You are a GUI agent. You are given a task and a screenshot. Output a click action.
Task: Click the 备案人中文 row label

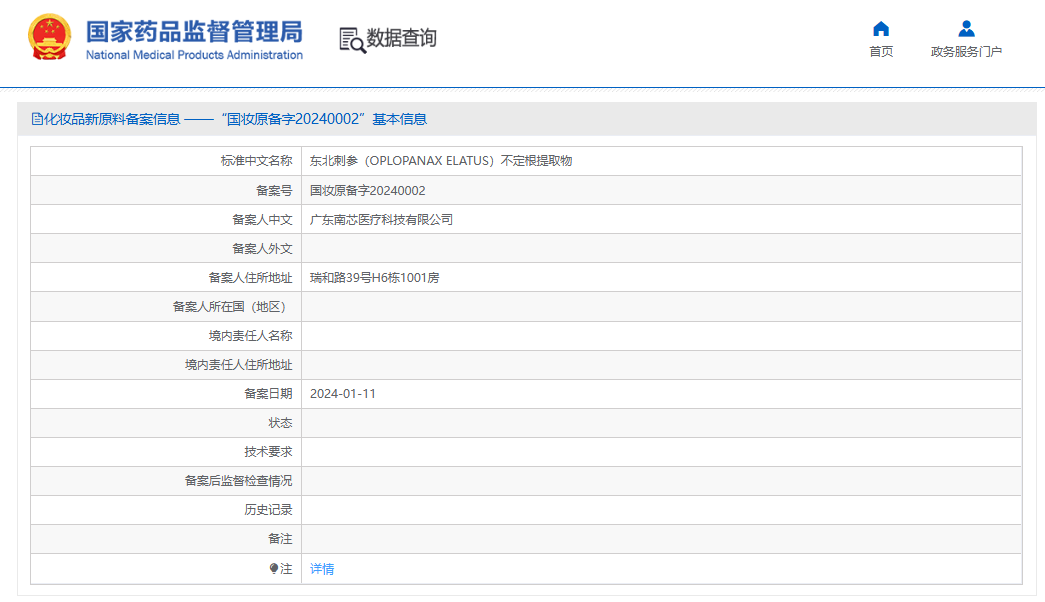point(263,220)
